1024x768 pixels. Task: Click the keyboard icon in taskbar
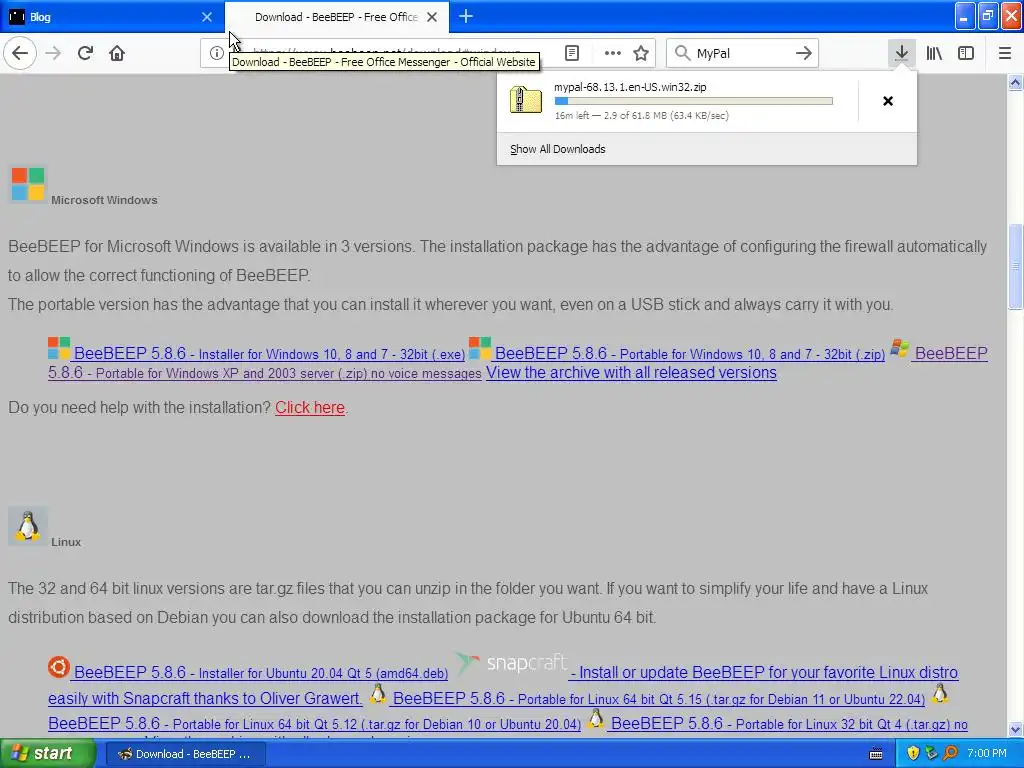pos(876,754)
